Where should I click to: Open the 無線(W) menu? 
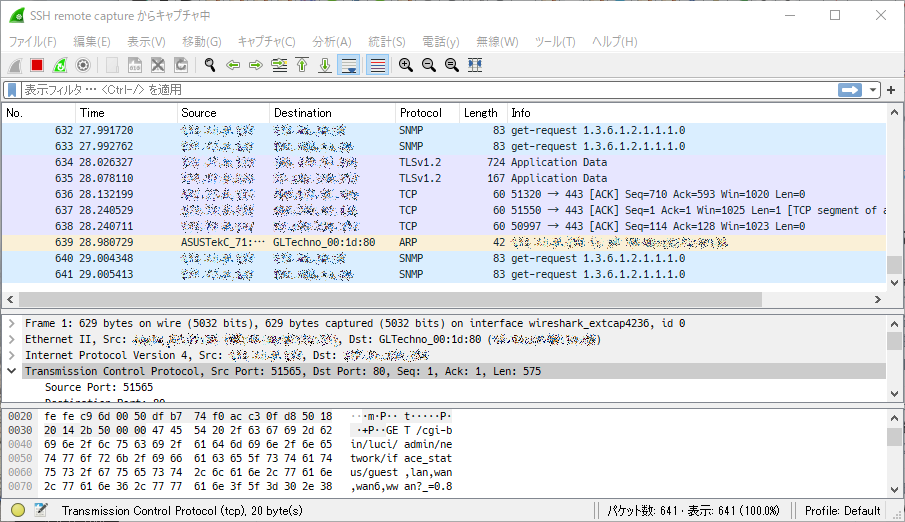[x=497, y=42]
